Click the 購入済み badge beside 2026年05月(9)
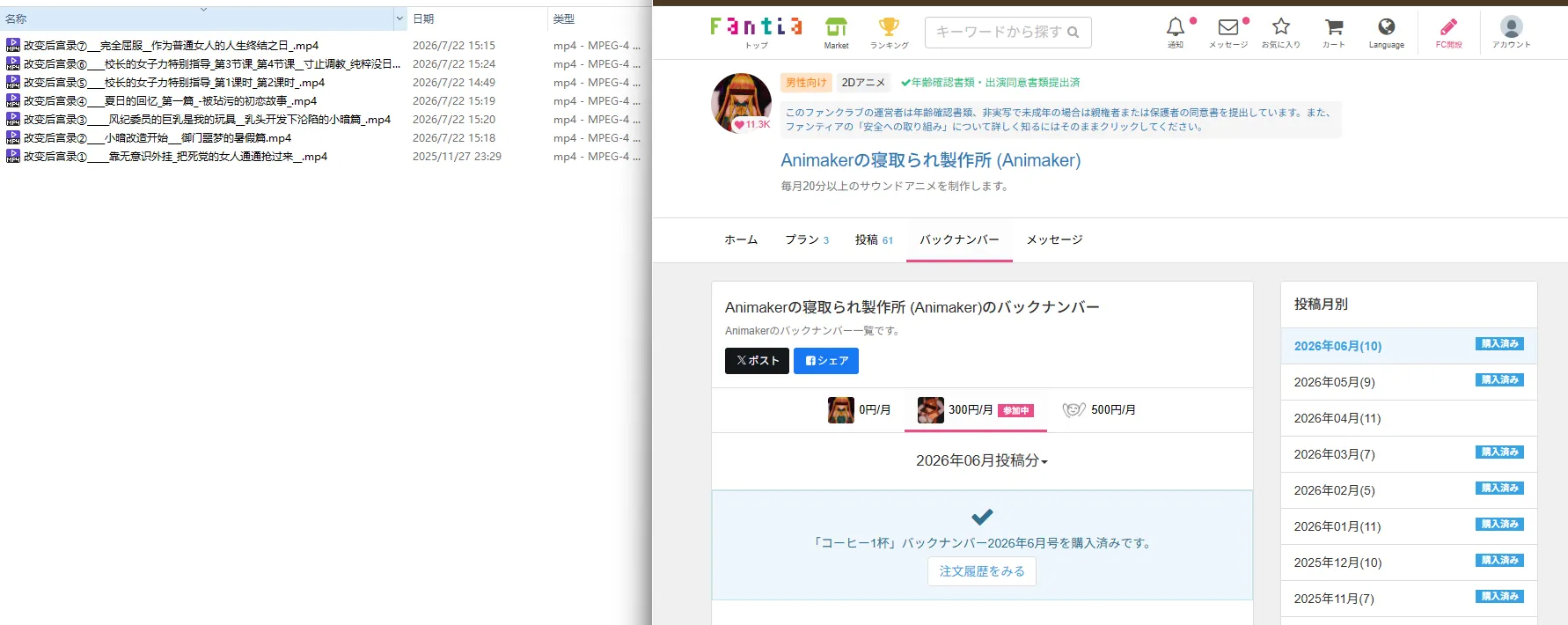 (x=1499, y=380)
